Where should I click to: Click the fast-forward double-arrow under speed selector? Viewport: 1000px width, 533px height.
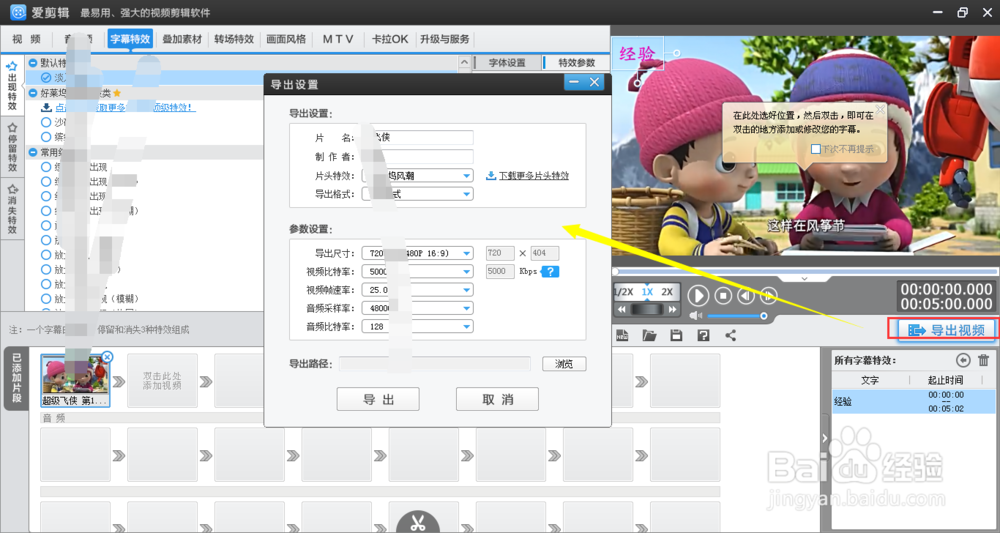tap(672, 309)
